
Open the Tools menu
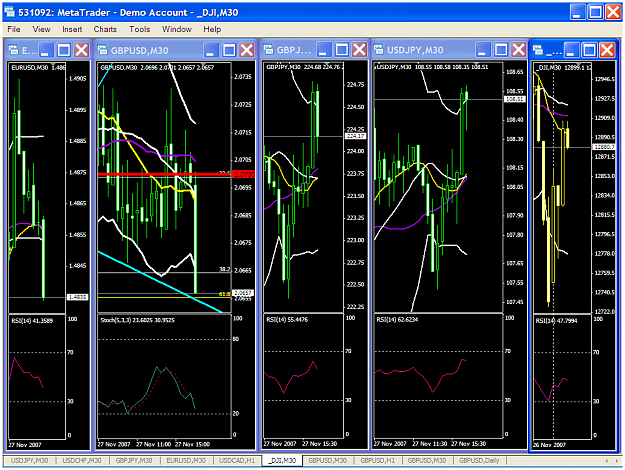click(140, 29)
